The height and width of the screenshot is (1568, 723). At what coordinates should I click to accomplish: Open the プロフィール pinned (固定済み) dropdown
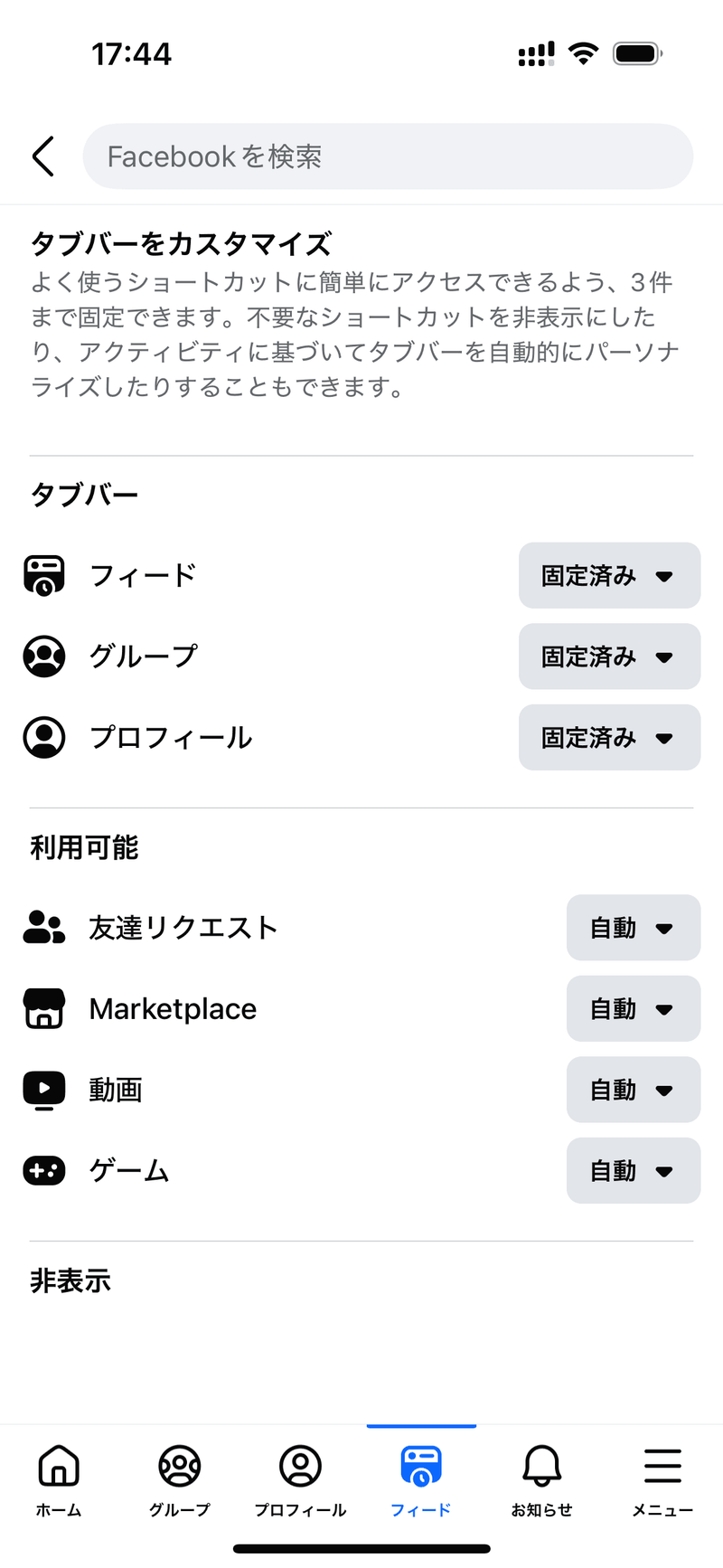(x=609, y=737)
